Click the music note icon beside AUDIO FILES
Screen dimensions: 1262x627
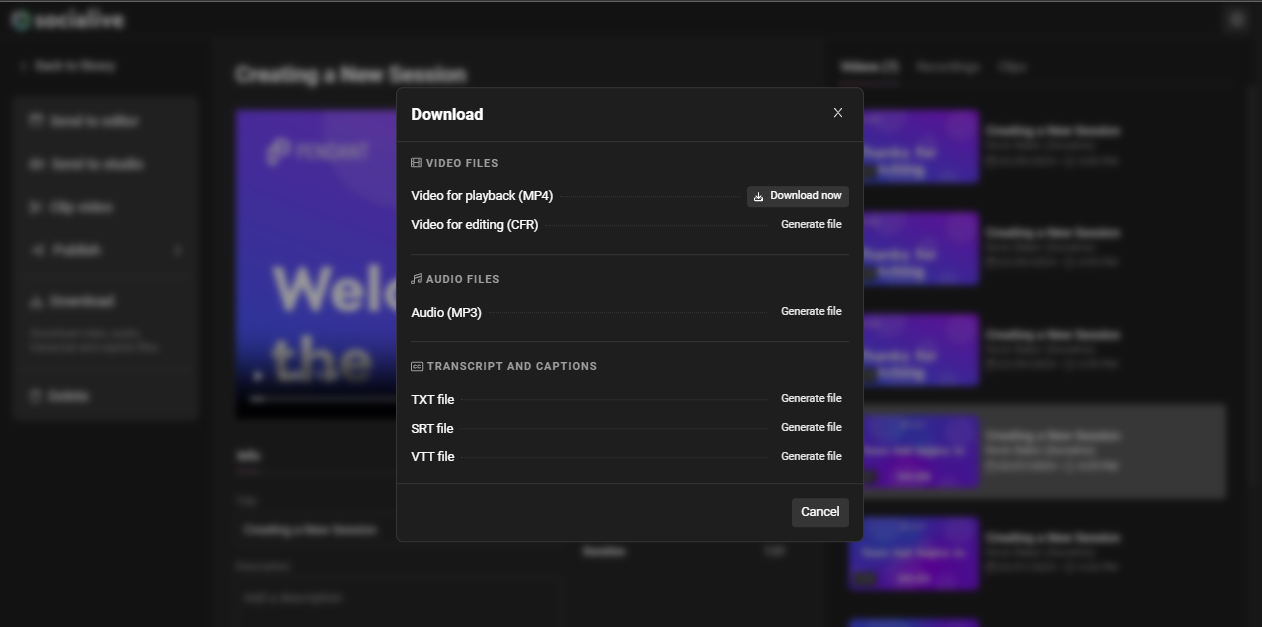coord(417,279)
